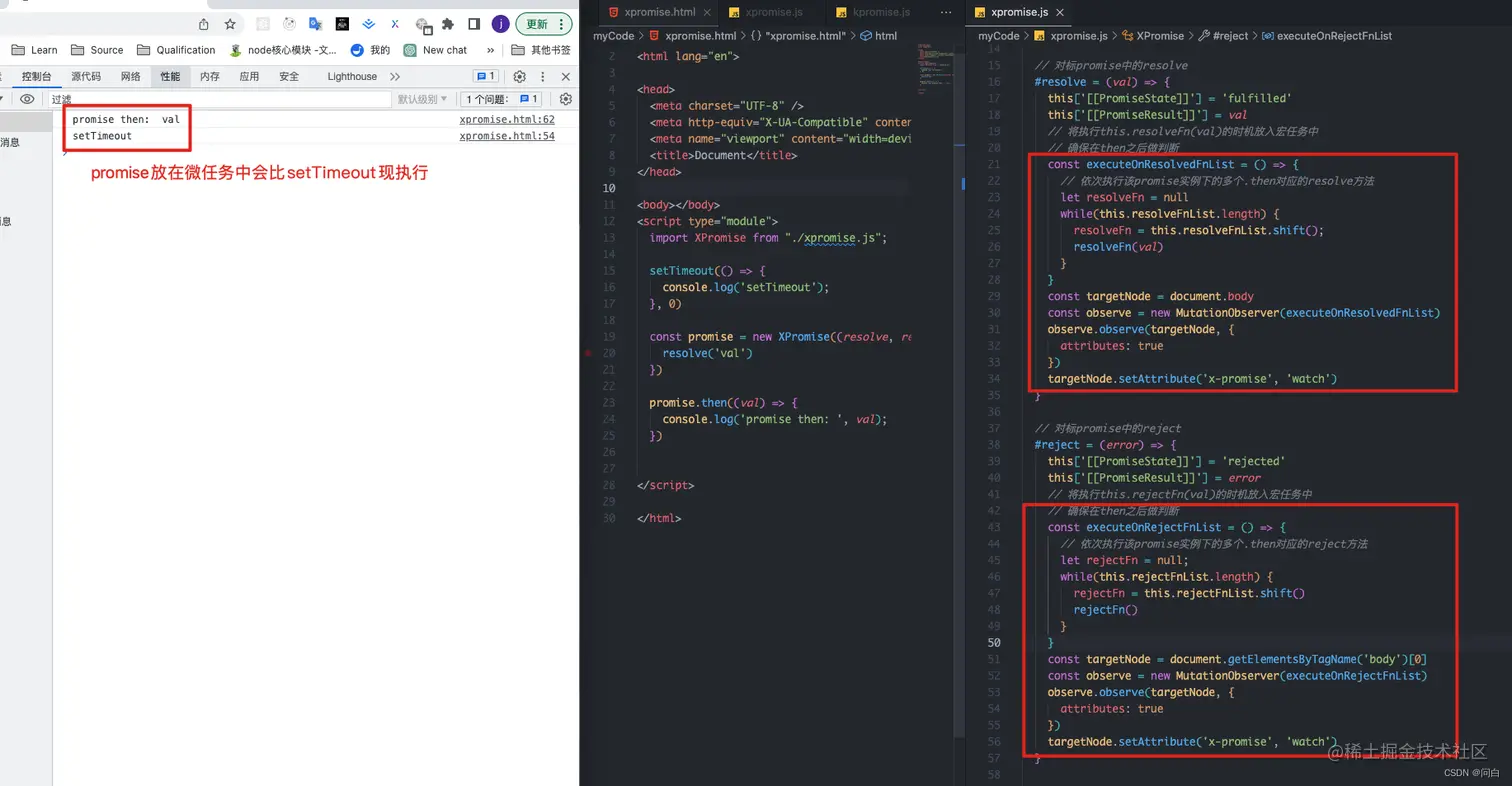1512x786 pixels.
Task: Click the html element breadcrumb
Action: 878,35
